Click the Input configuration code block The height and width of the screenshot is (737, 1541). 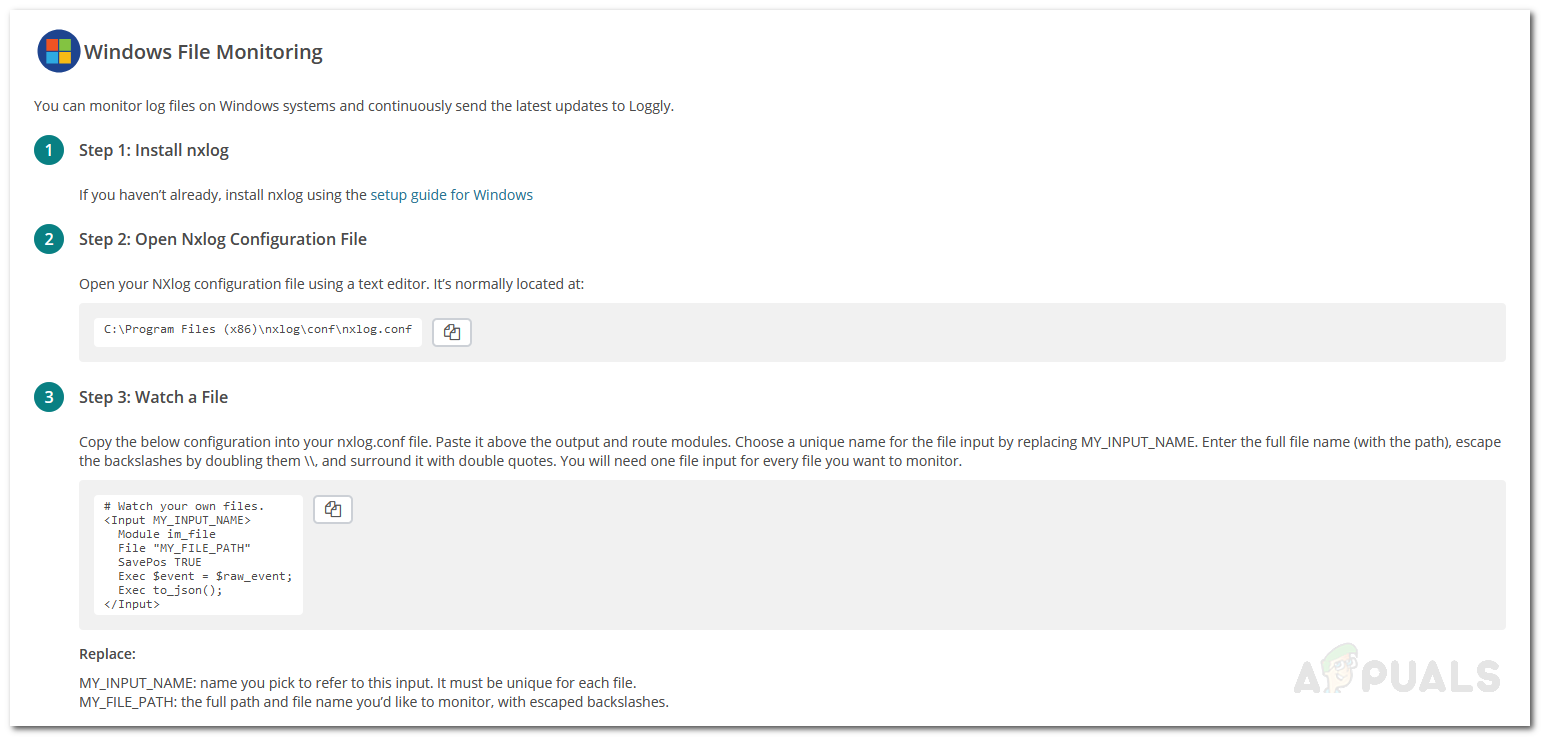click(x=198, y=555)
